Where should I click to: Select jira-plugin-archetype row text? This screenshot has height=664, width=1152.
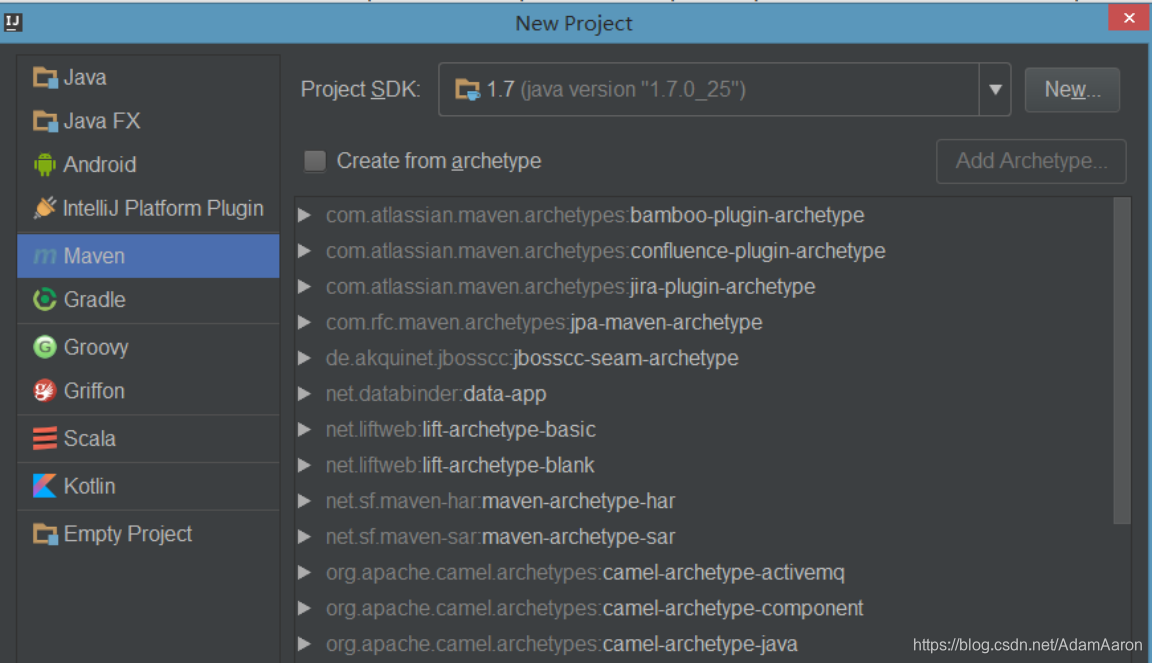(570, 286)
